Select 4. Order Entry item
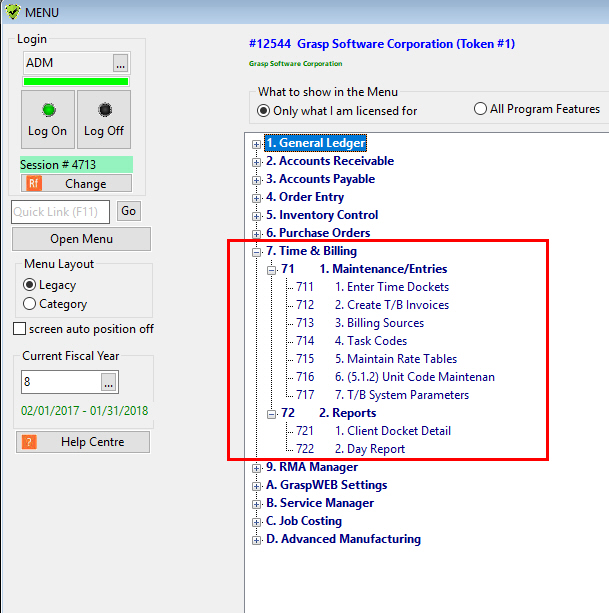Screen dimensions: 609x613 click(x=305, y=197)
